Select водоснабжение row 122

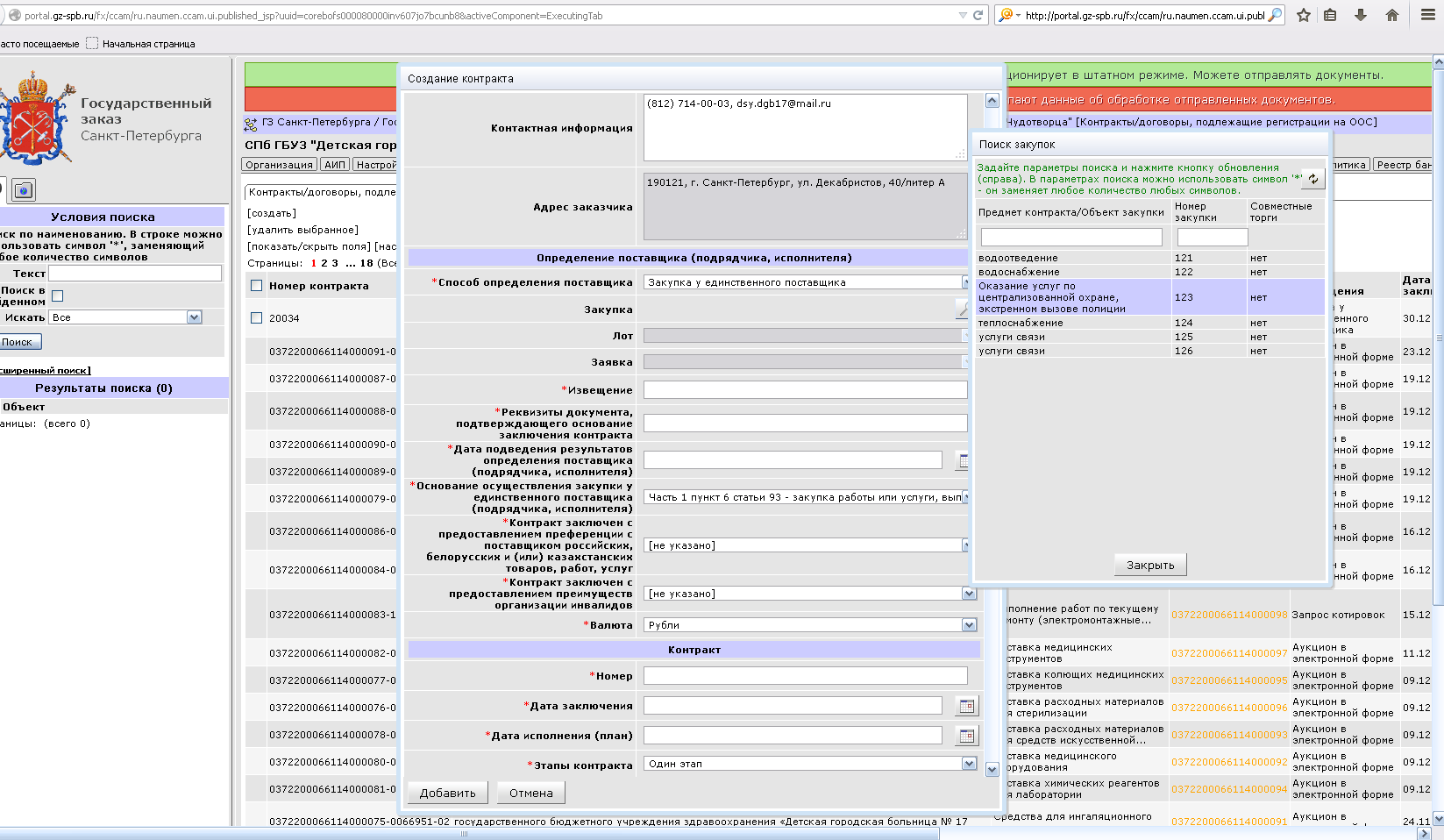(1149, 272)
